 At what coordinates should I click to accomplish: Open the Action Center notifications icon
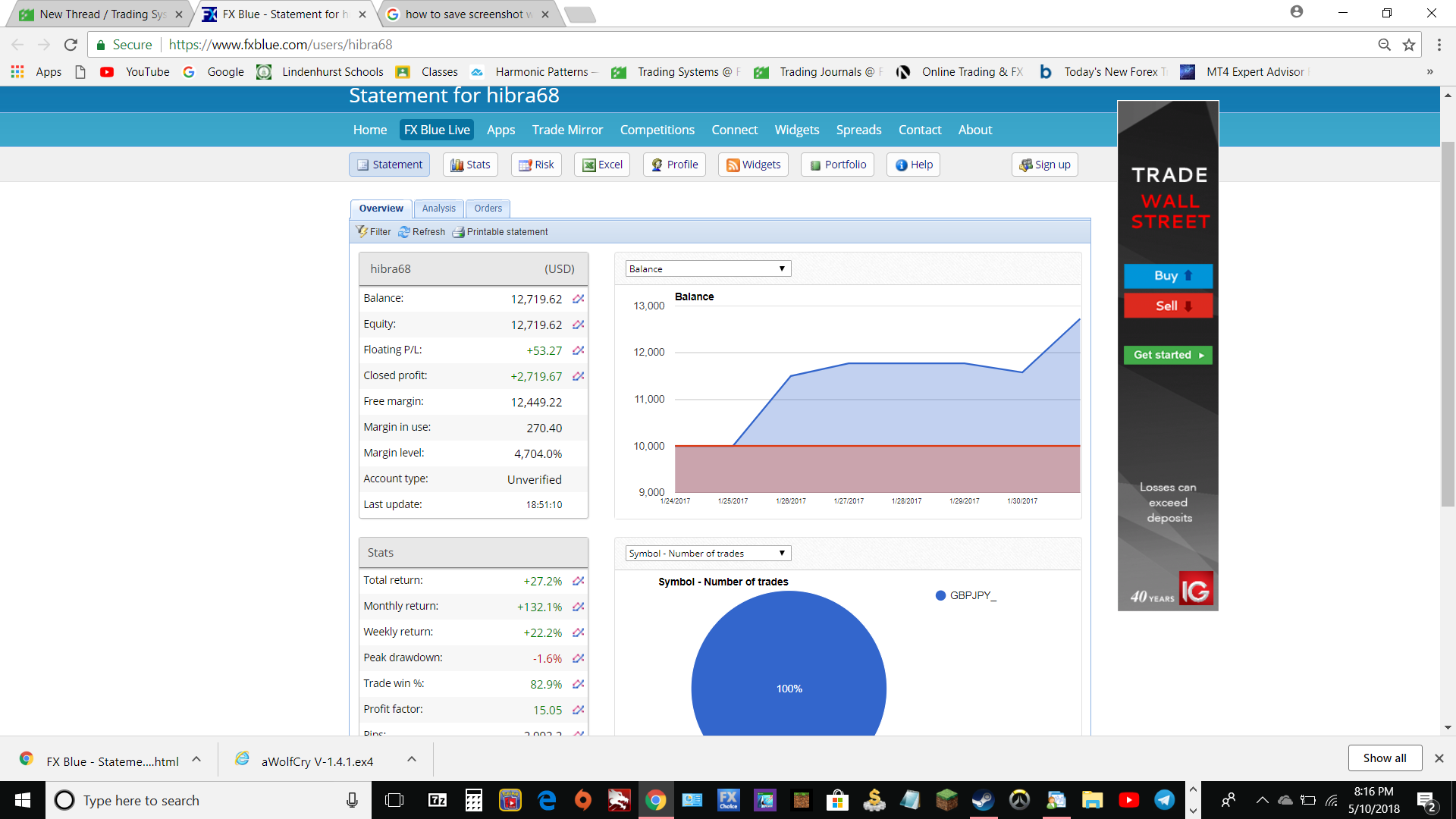pyautogui.click(x=1426, y=800)
